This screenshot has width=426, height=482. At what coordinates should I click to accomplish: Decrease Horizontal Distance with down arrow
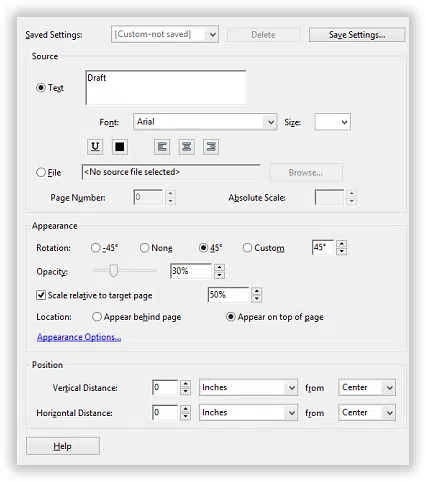tap(185, 417)
